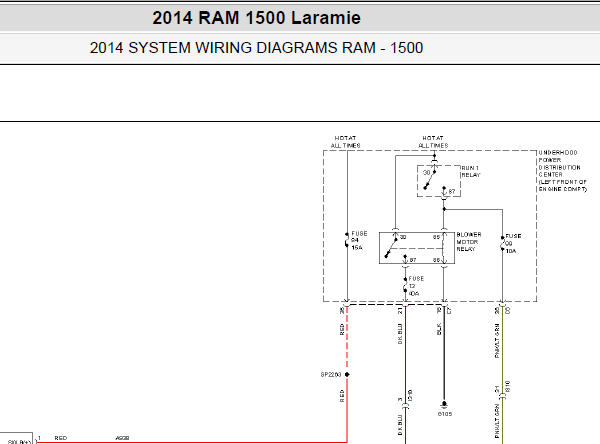Click 'PNK/LT GRN' label just below the distribution center

tap(497, 341)
